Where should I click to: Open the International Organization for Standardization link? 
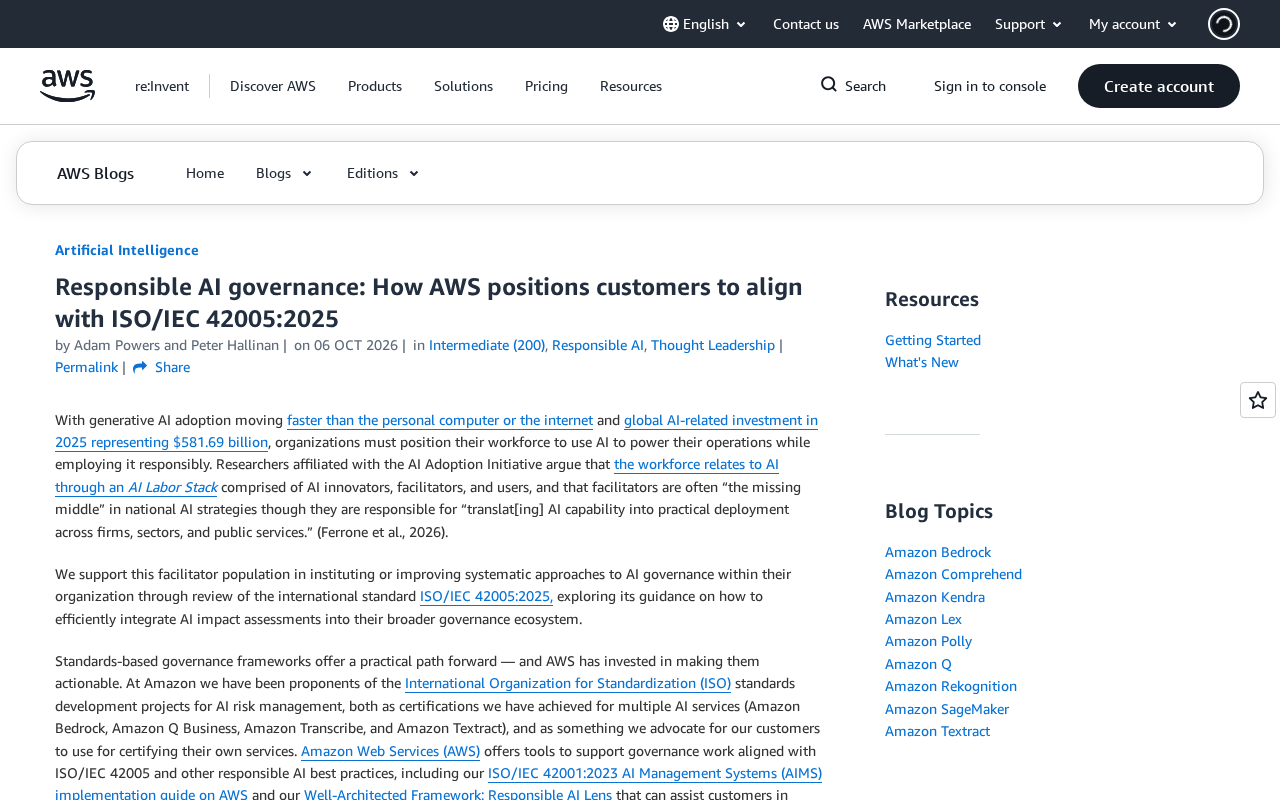[568, 683]
